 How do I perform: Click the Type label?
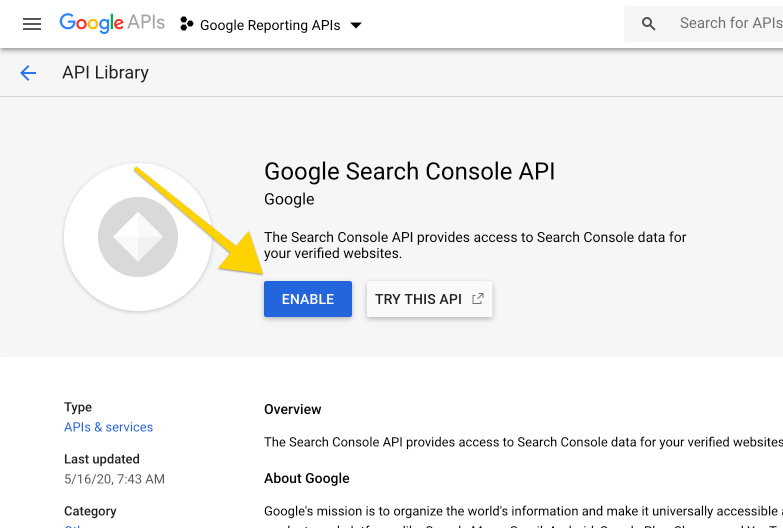78,407
